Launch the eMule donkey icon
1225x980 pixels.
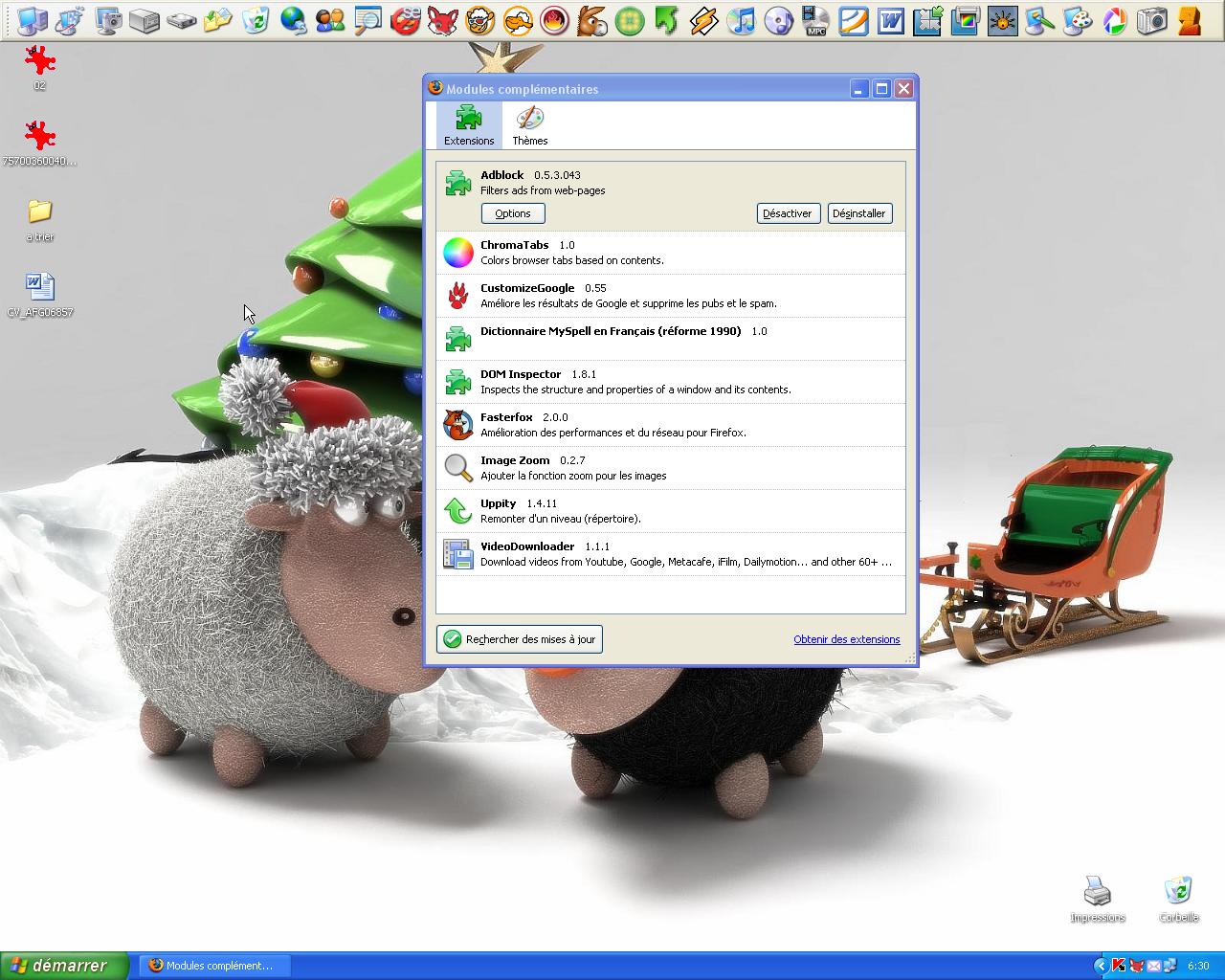click(591, 20)
